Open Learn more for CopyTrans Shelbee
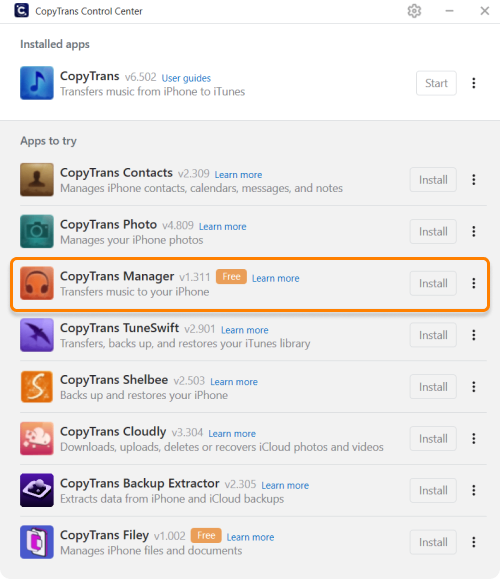The height and width of the screenshot is (579, 500). 234,381
